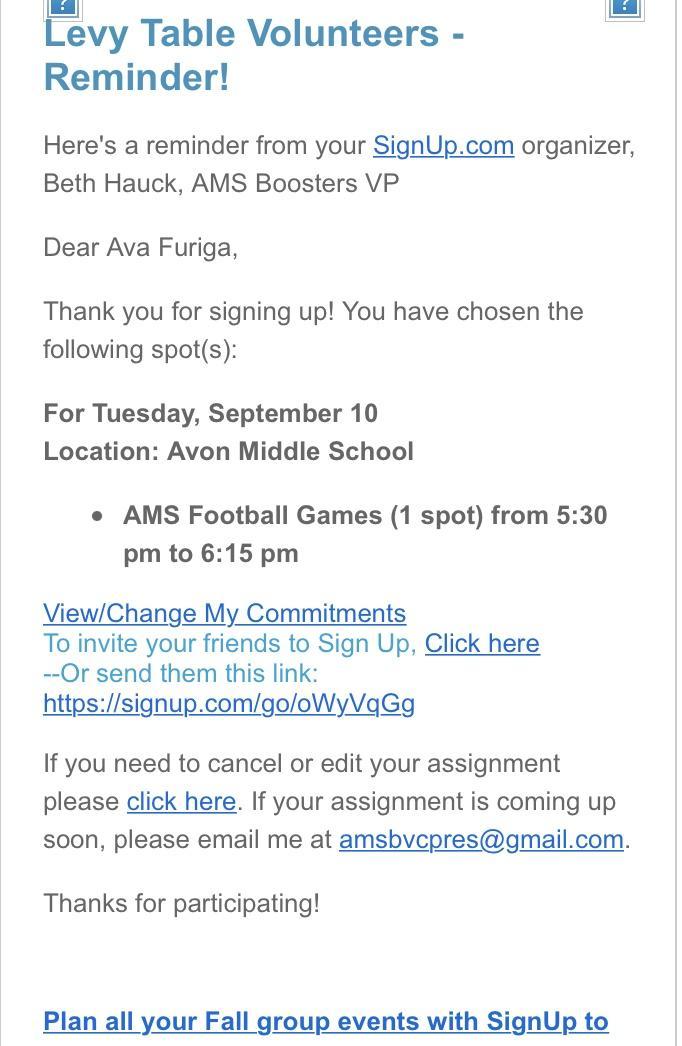
Task: Click here to invite friends
Action: tap(482, 643)
